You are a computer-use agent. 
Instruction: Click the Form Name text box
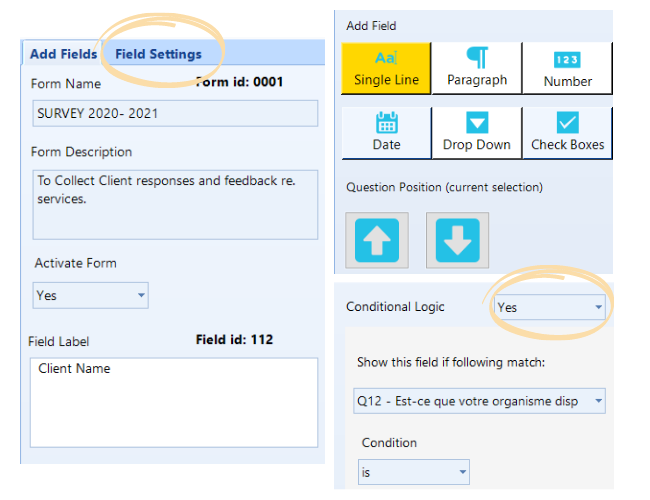(175, 113)
